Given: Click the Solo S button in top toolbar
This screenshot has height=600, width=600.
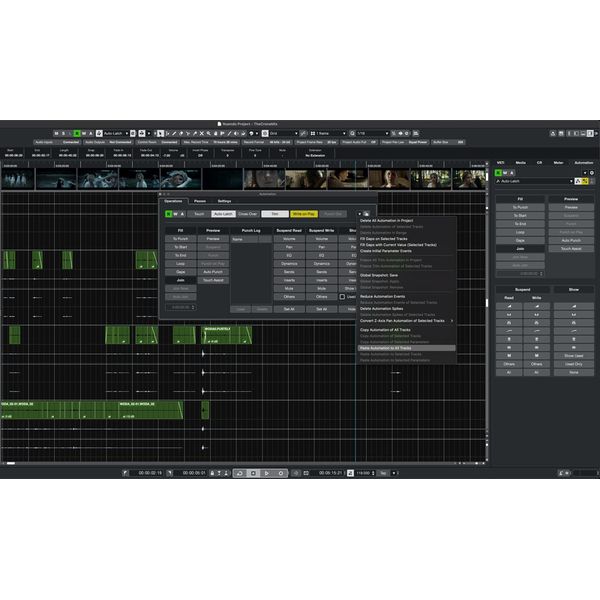Looking at the screenshot, I should (67, 133).
